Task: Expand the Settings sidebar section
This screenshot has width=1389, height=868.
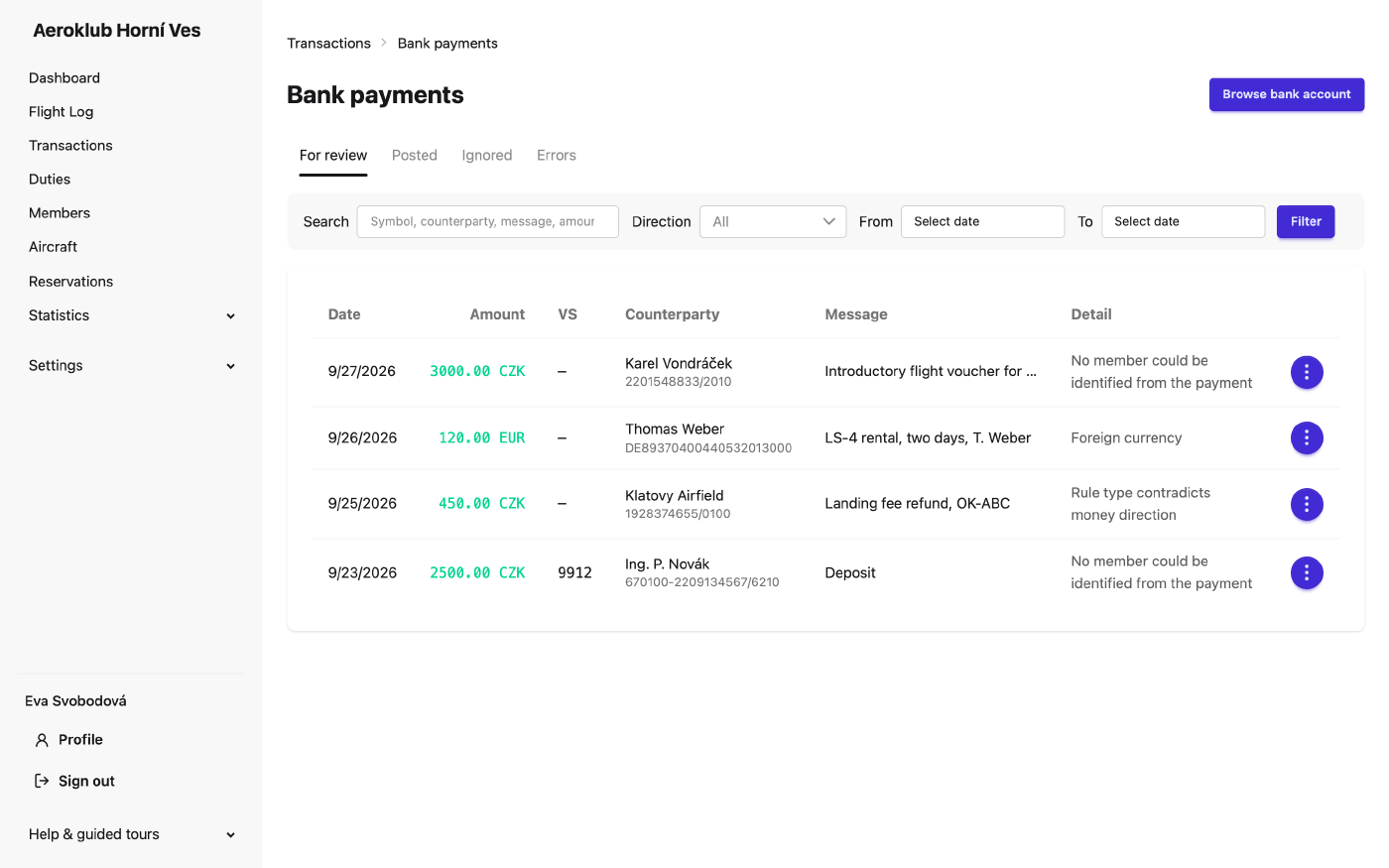Action: point(132,366)
